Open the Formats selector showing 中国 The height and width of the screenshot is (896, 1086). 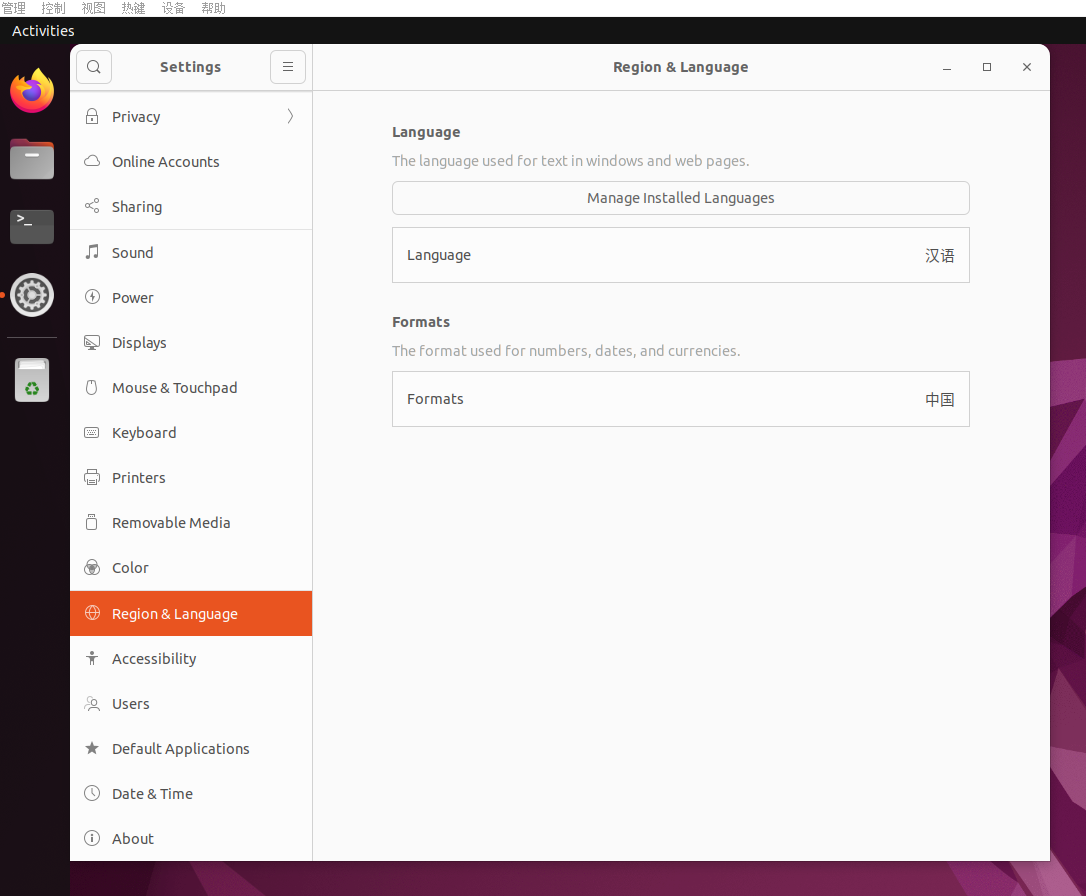tap(680, 398)
